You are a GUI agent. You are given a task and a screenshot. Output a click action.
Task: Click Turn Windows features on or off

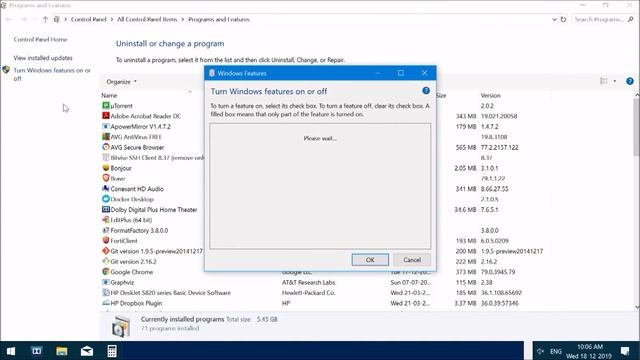52,74
